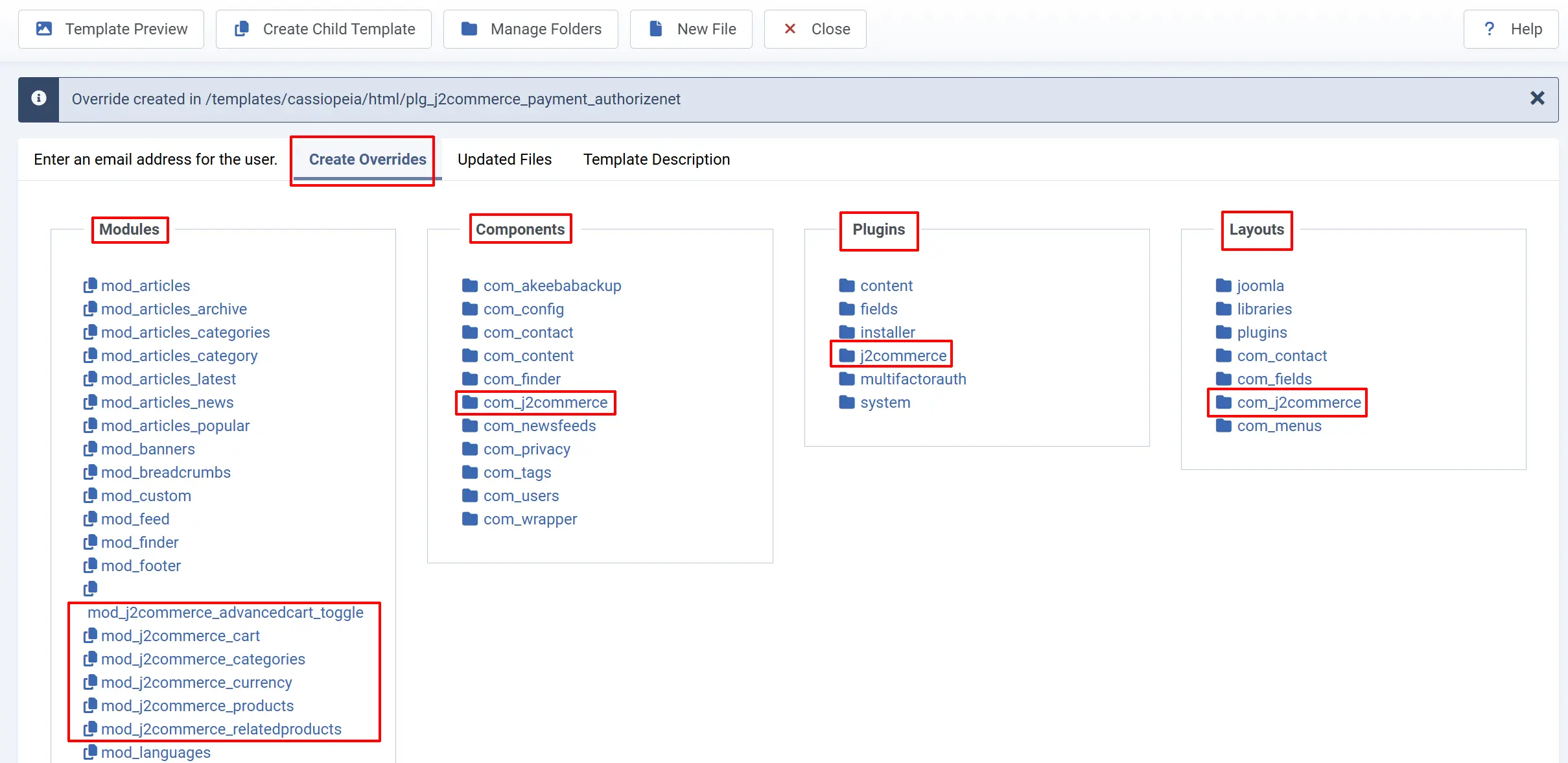Click the folder icon beside com_akeebabackup

(x=470, y=285)
